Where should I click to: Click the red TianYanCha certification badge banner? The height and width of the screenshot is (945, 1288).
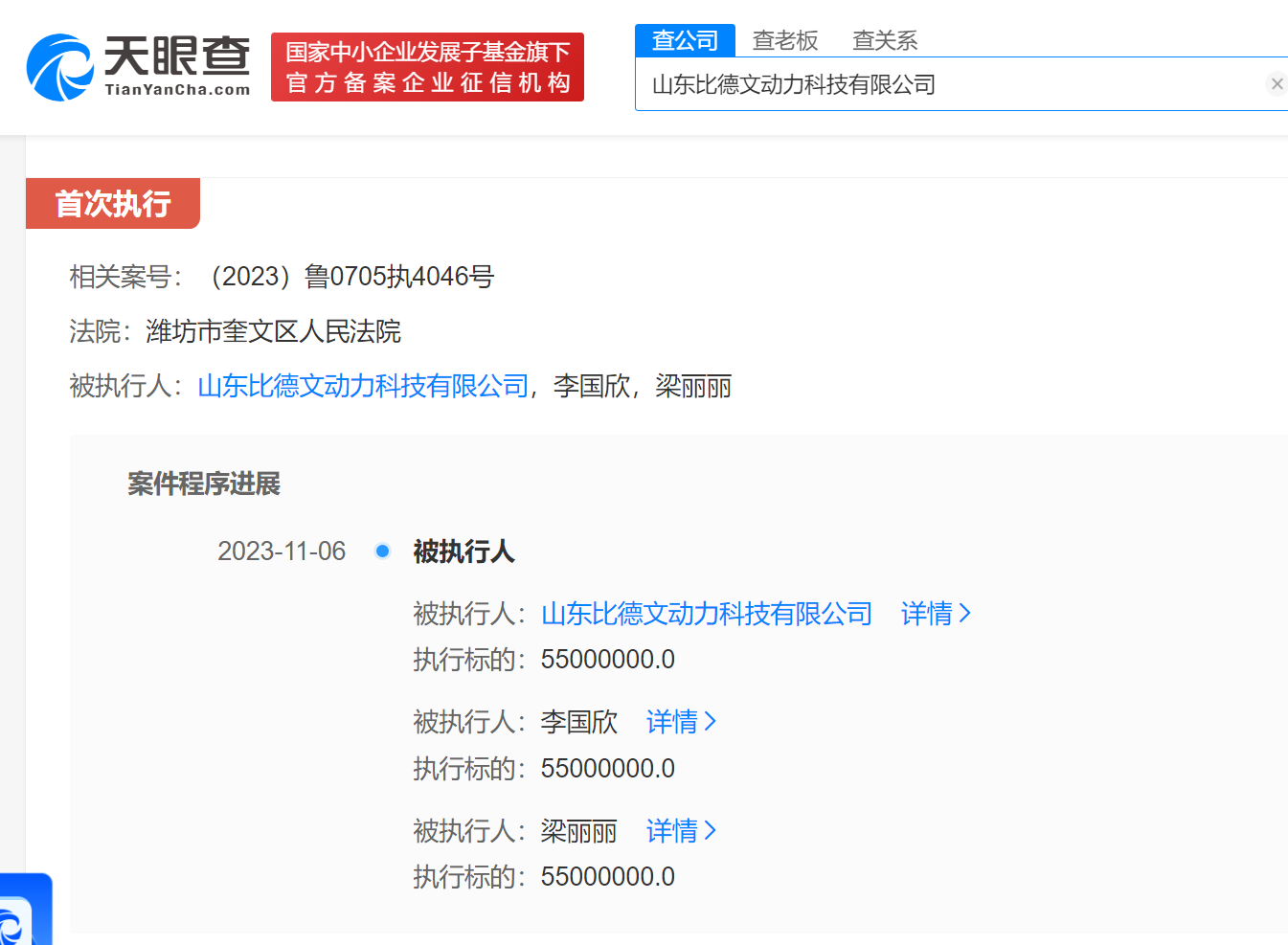point(427,66)
